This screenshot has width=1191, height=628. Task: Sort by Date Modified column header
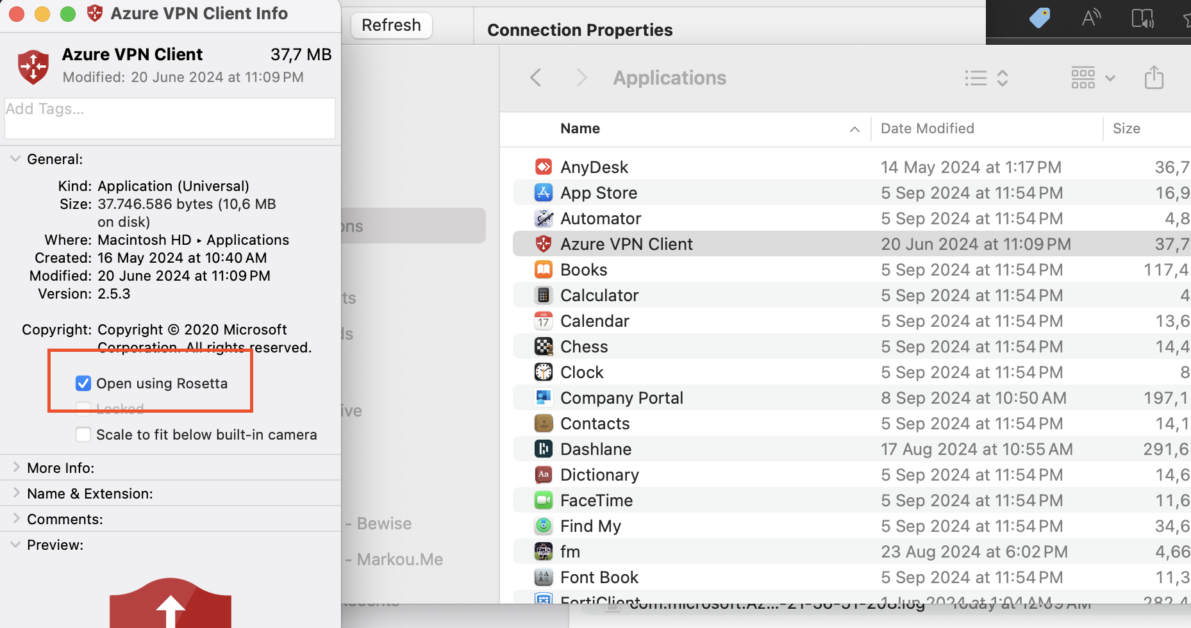(927, 128)
